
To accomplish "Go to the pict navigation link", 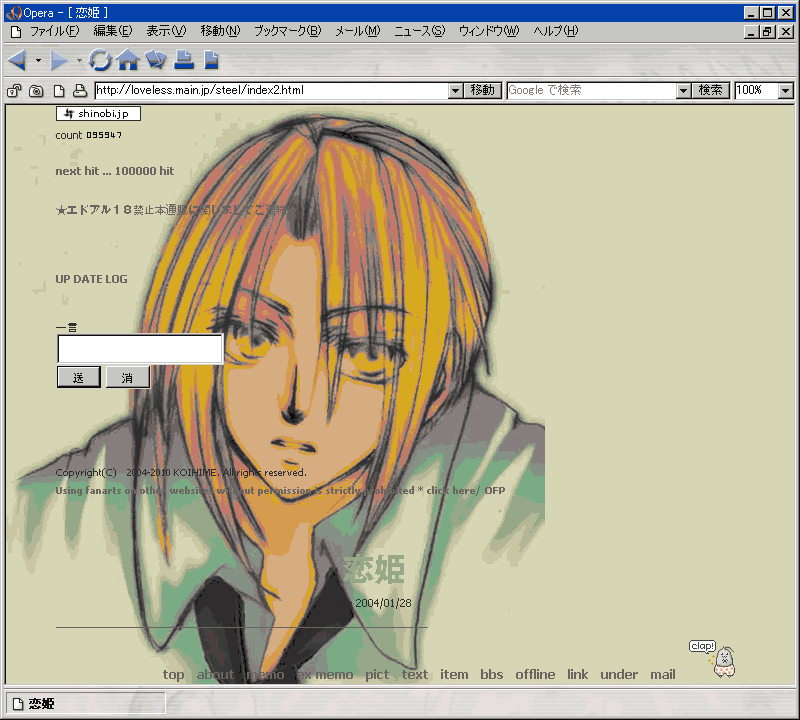I will click(x=377, y=675).
